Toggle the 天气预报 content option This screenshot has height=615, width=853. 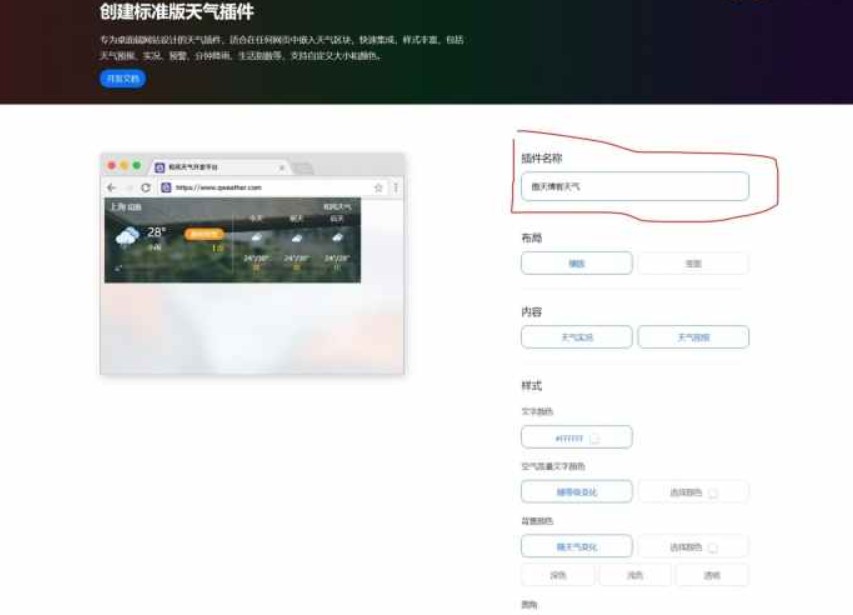click(693, 337)
